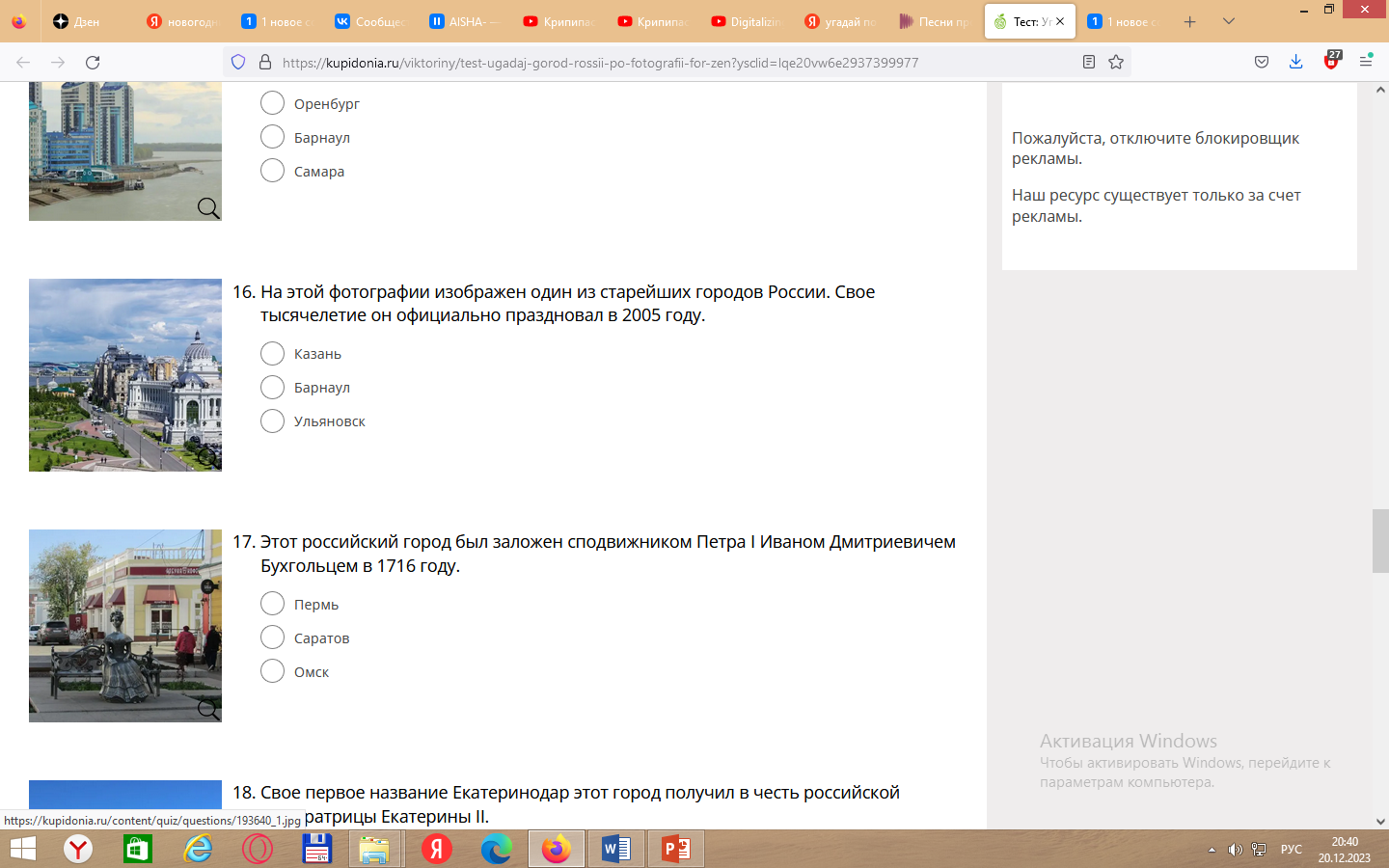1389x868 pixels.
Task: Enlarge the question 17 sculpture photo
Action: 125,626
